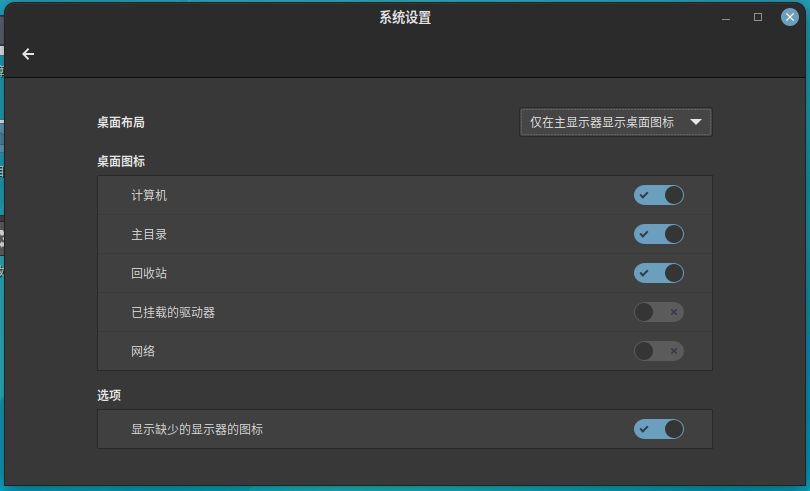Click the 回收站 row label

149,273
